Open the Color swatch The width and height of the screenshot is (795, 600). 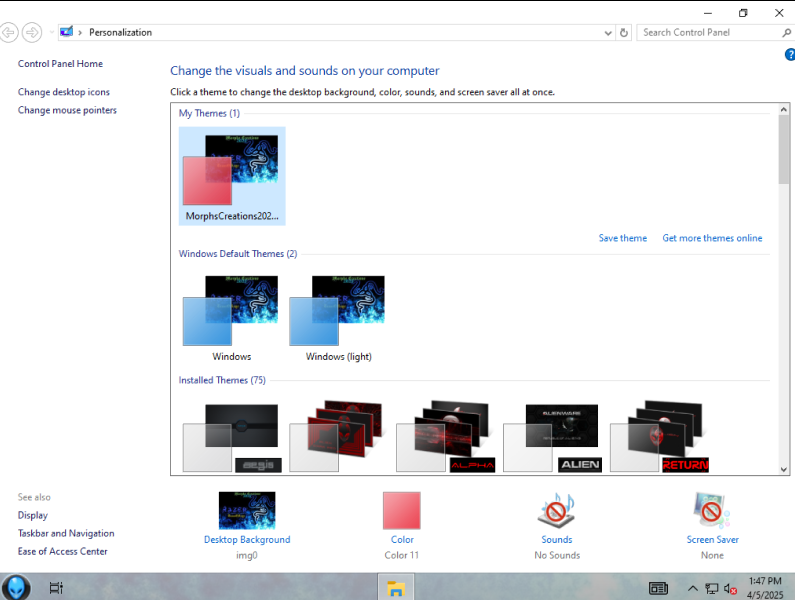click(402, 510)
